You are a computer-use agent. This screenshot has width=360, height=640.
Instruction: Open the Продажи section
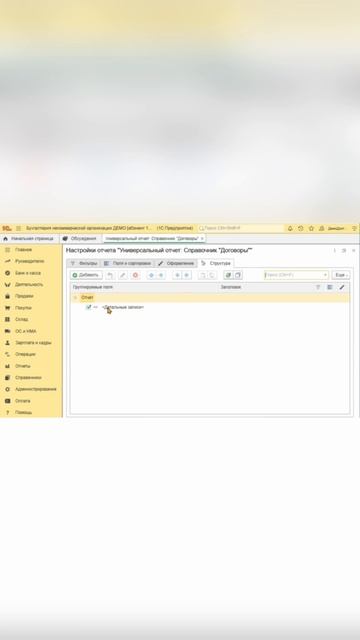(24, 296)
